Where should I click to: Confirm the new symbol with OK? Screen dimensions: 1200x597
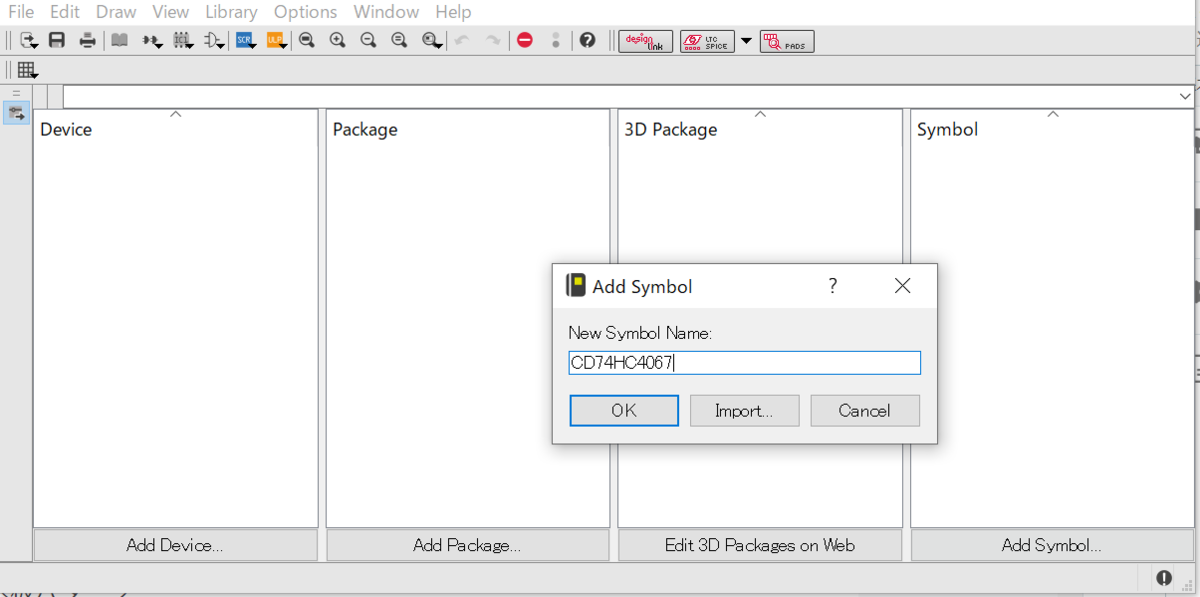coord(624,410)
